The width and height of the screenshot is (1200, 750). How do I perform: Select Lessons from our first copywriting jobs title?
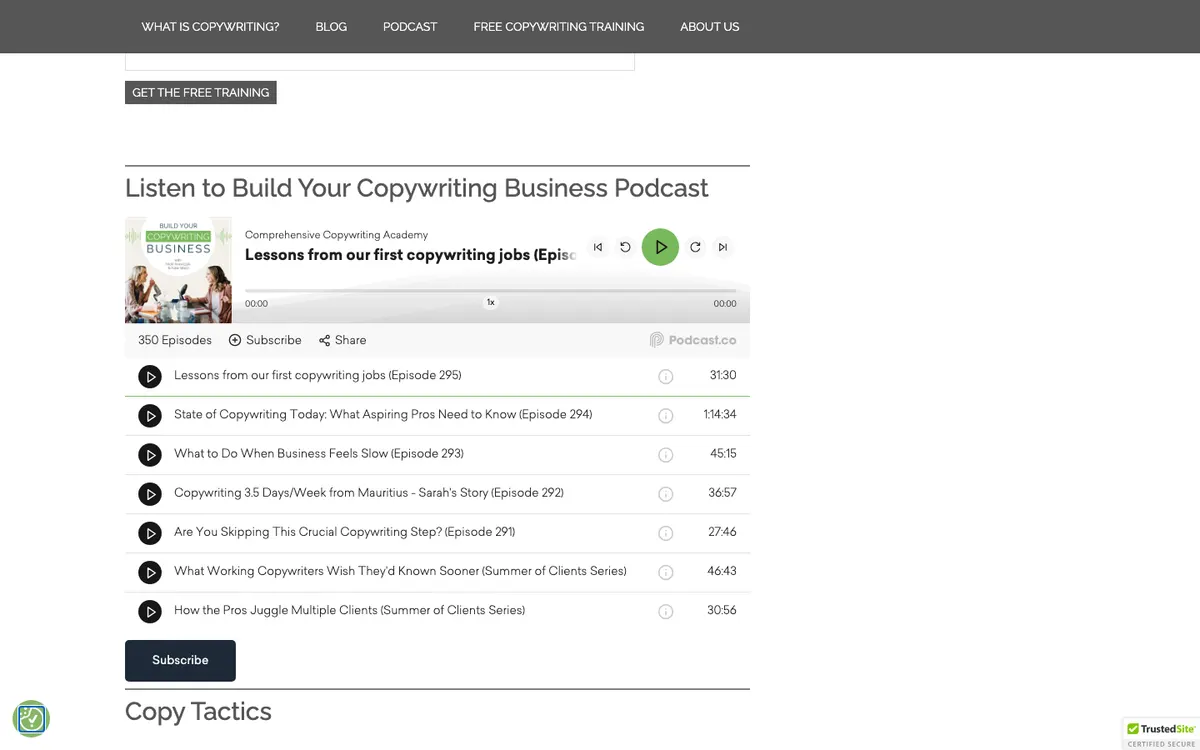(317, 375)
